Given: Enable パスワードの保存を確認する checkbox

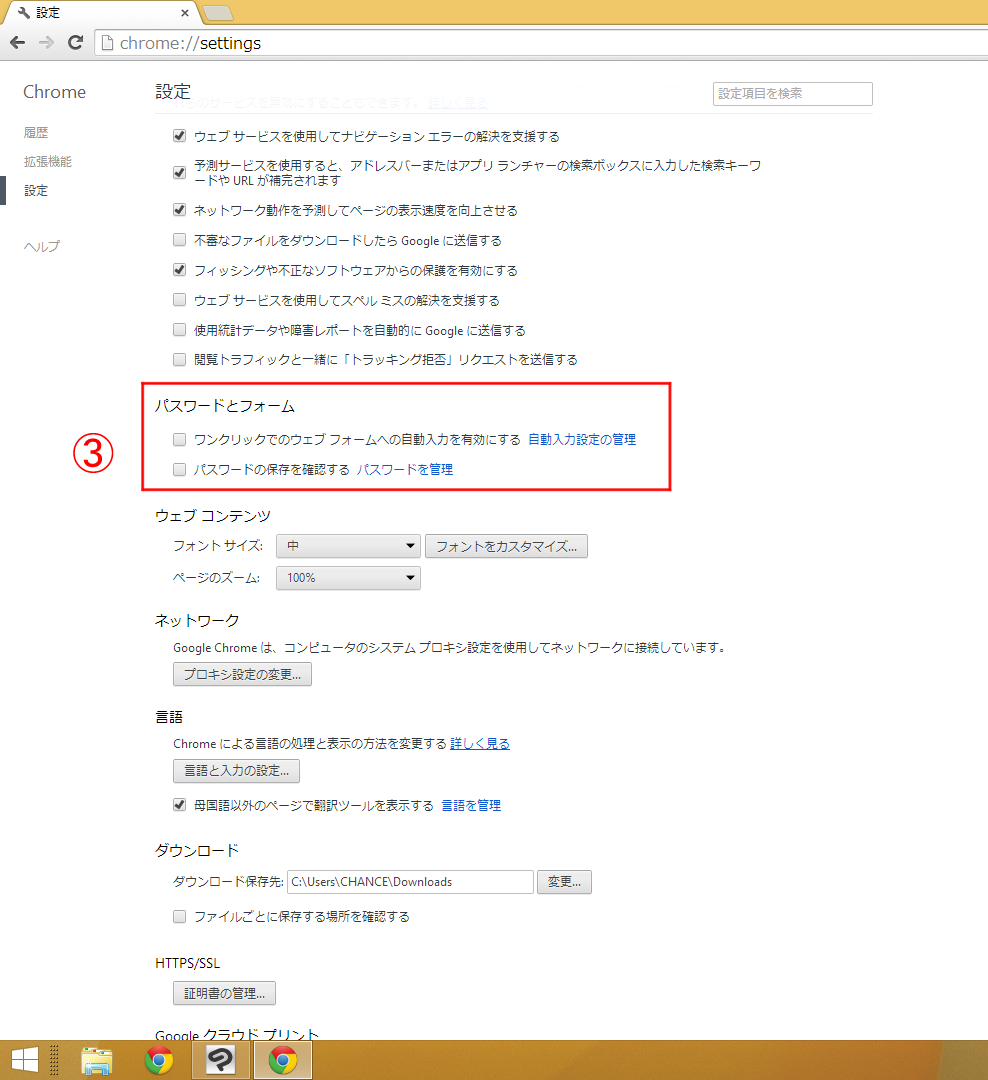Looking at the screenshot, I should 179,470.
